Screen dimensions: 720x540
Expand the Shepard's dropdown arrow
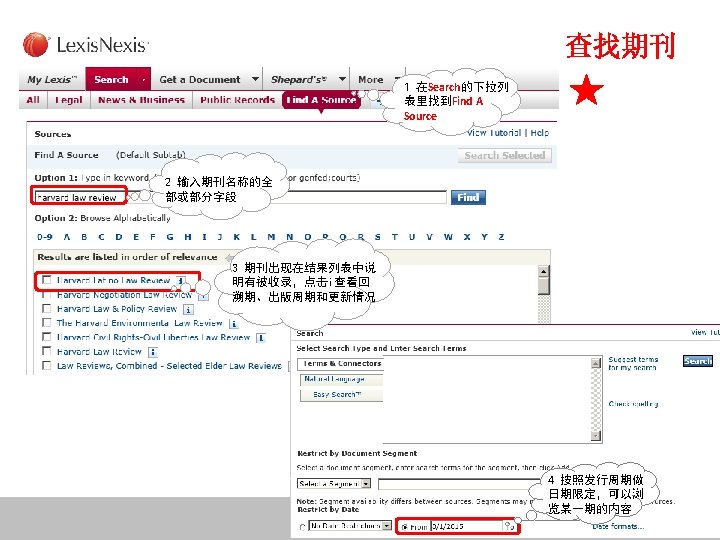point(342,79)
